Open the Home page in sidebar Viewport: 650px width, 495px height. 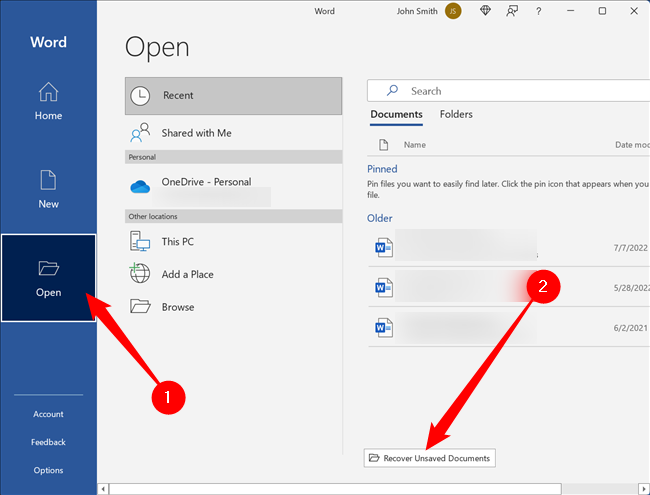[x=48, y=101]
